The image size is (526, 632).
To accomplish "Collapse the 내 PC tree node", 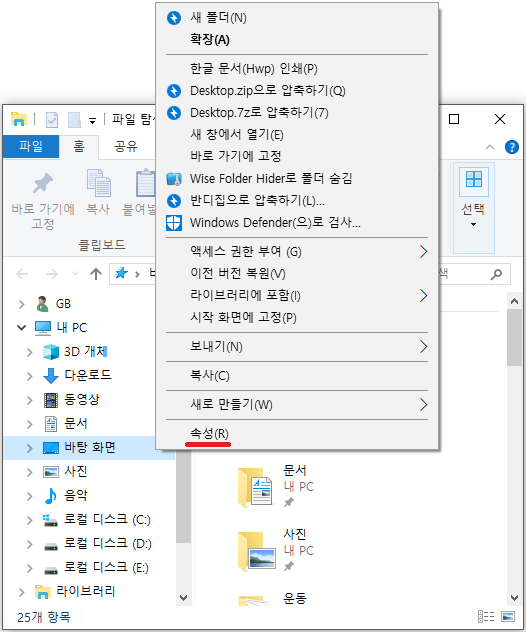I will 21,328.
